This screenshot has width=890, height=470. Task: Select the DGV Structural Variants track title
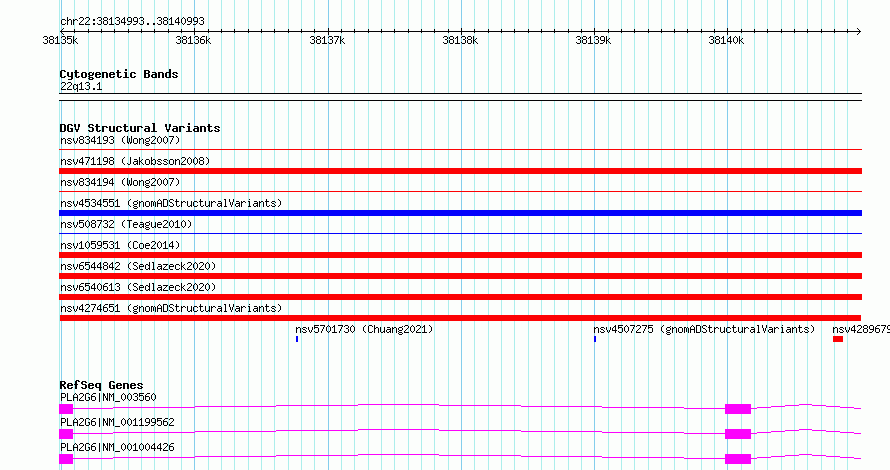140,128
